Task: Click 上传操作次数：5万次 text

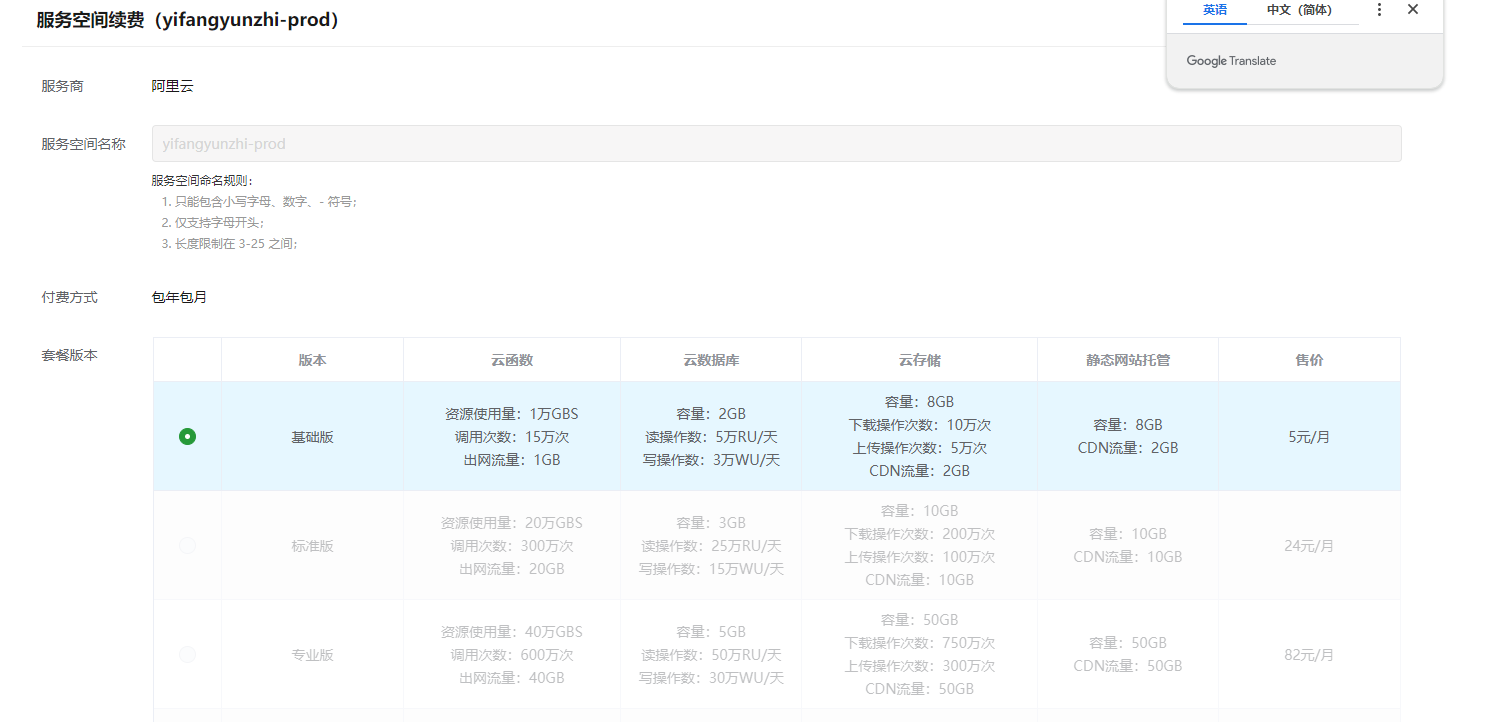Action: click(919, 448)
